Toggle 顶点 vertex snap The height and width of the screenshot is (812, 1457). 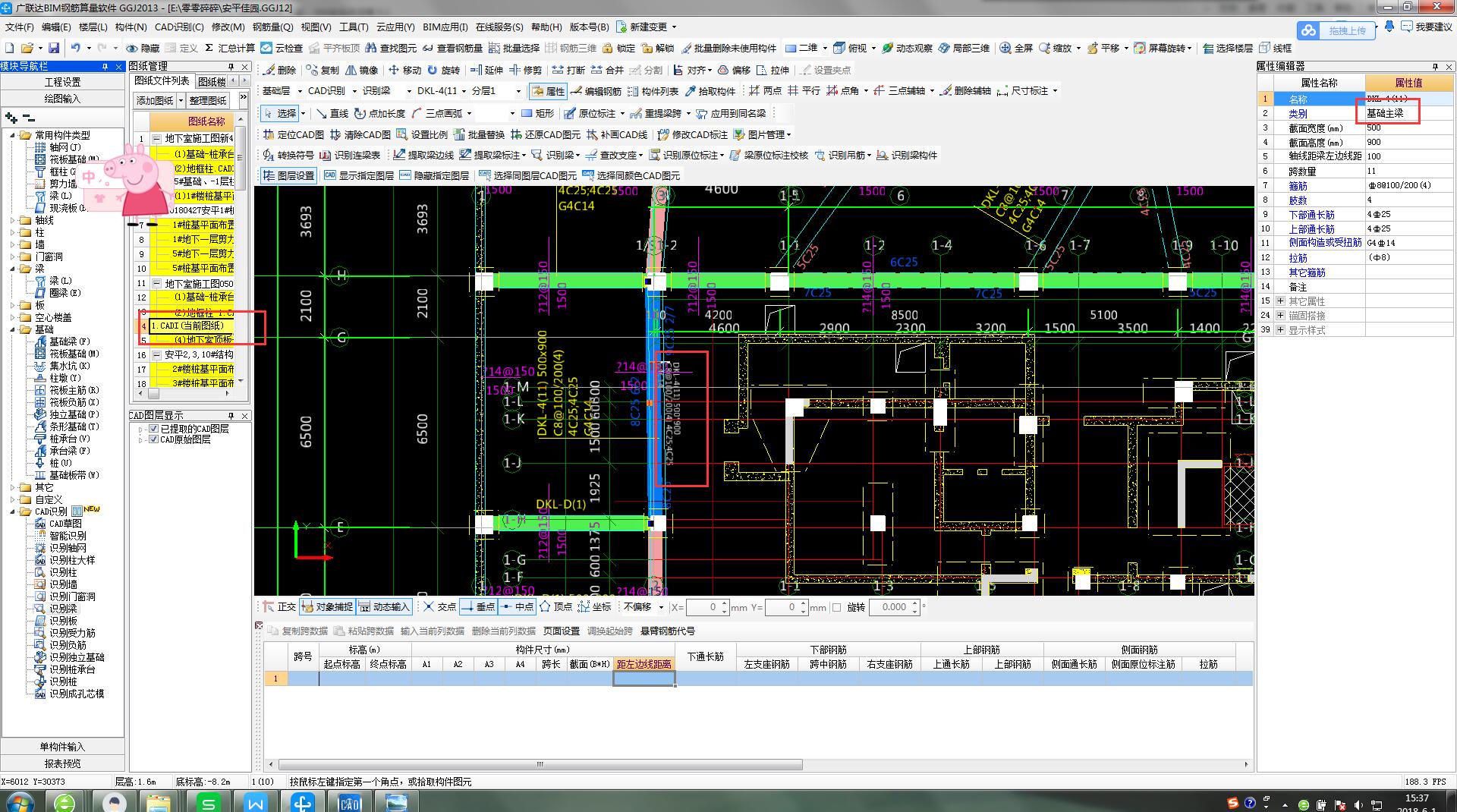(x=555, y=607)
